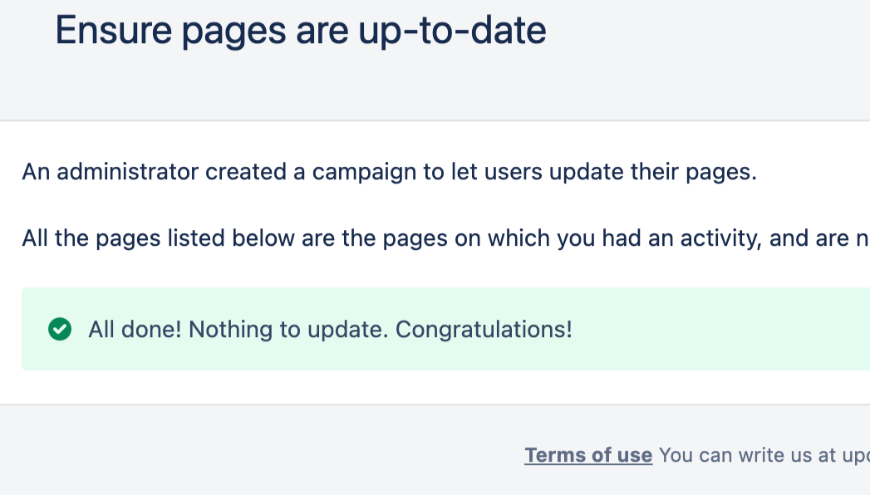This screenshot has height=495, width=870.
Task: Click the "All done! Nothing to update" message
Action: click(330, 329)
